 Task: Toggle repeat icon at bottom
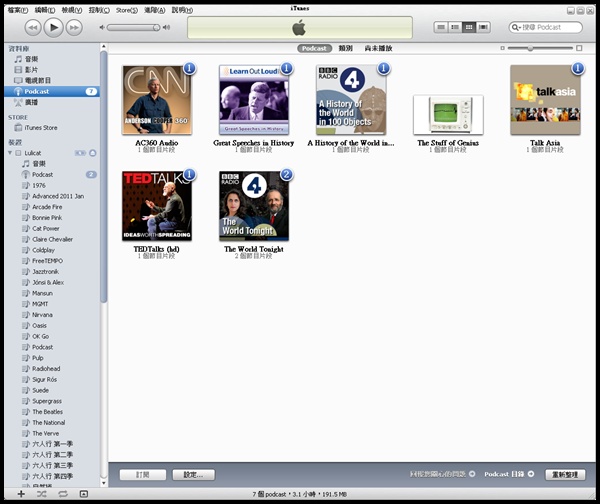(63, 494)
